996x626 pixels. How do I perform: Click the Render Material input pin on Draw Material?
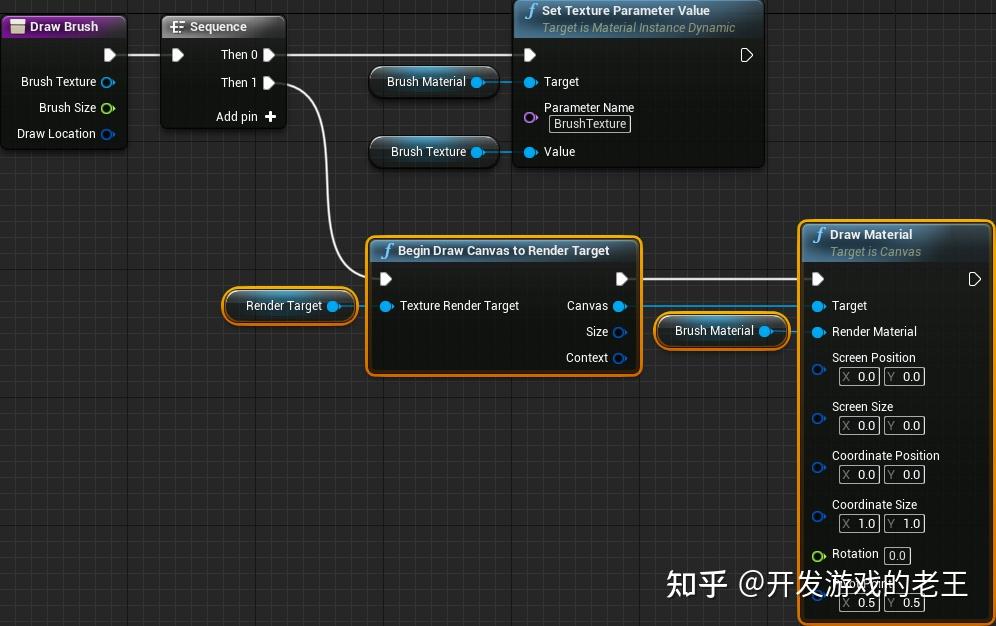click(819, 332)
